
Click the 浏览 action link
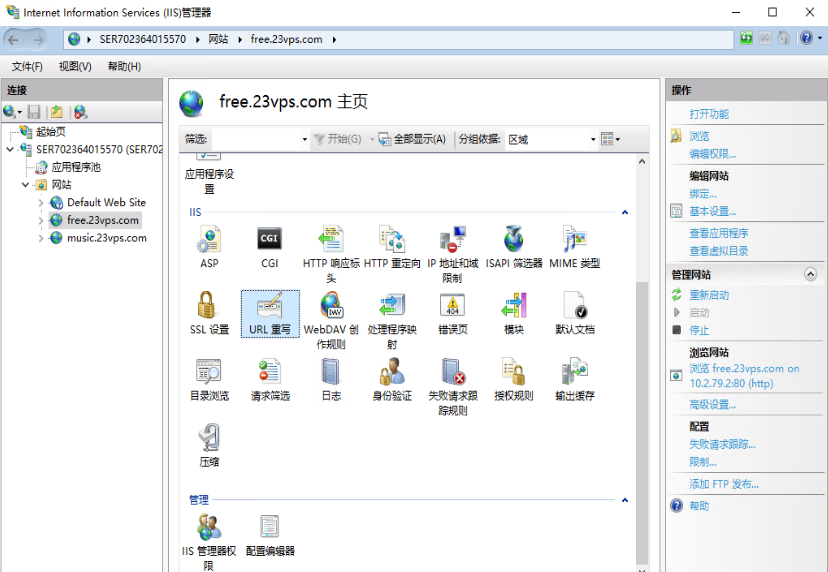tap(699, 136)
